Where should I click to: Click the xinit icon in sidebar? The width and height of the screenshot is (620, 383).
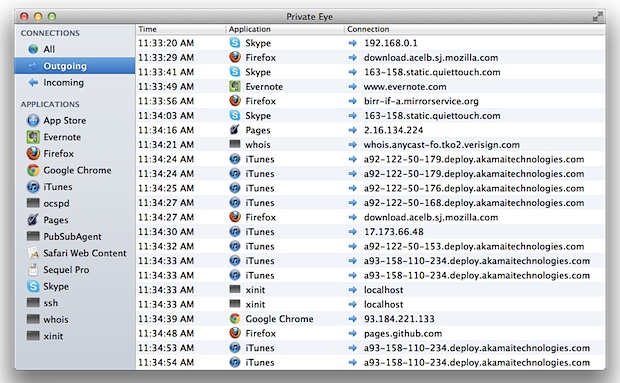tap(33, 336)
